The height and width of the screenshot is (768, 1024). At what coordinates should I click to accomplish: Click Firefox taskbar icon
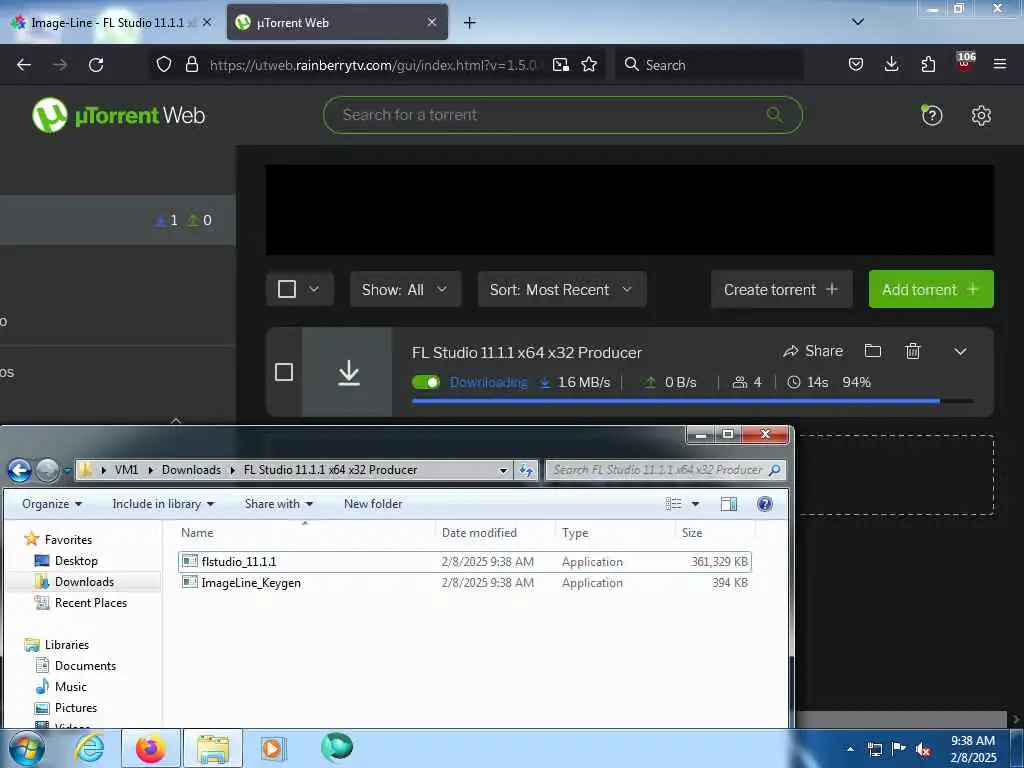tap(150, 748)
